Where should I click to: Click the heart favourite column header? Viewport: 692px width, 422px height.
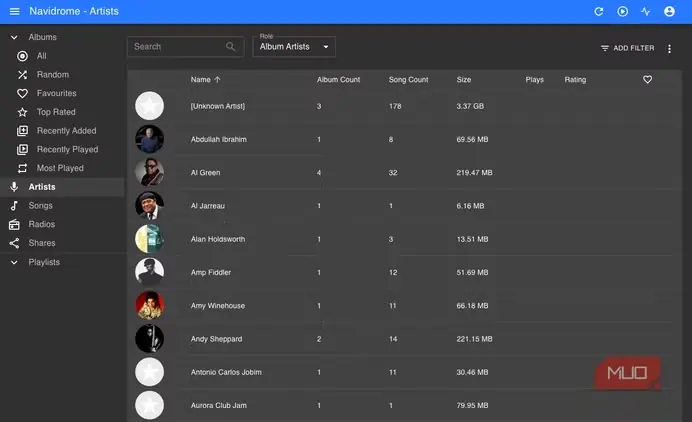647,79
